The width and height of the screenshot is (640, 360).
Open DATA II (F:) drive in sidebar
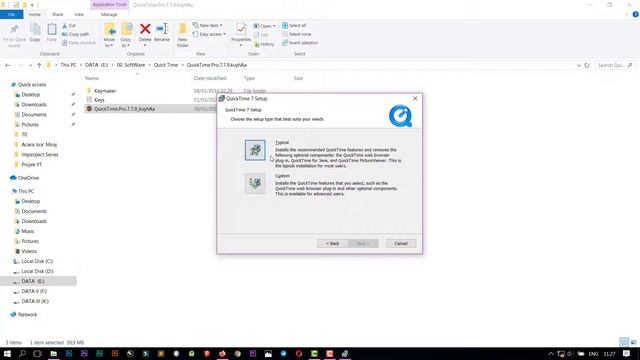click(x=34, y=291)
